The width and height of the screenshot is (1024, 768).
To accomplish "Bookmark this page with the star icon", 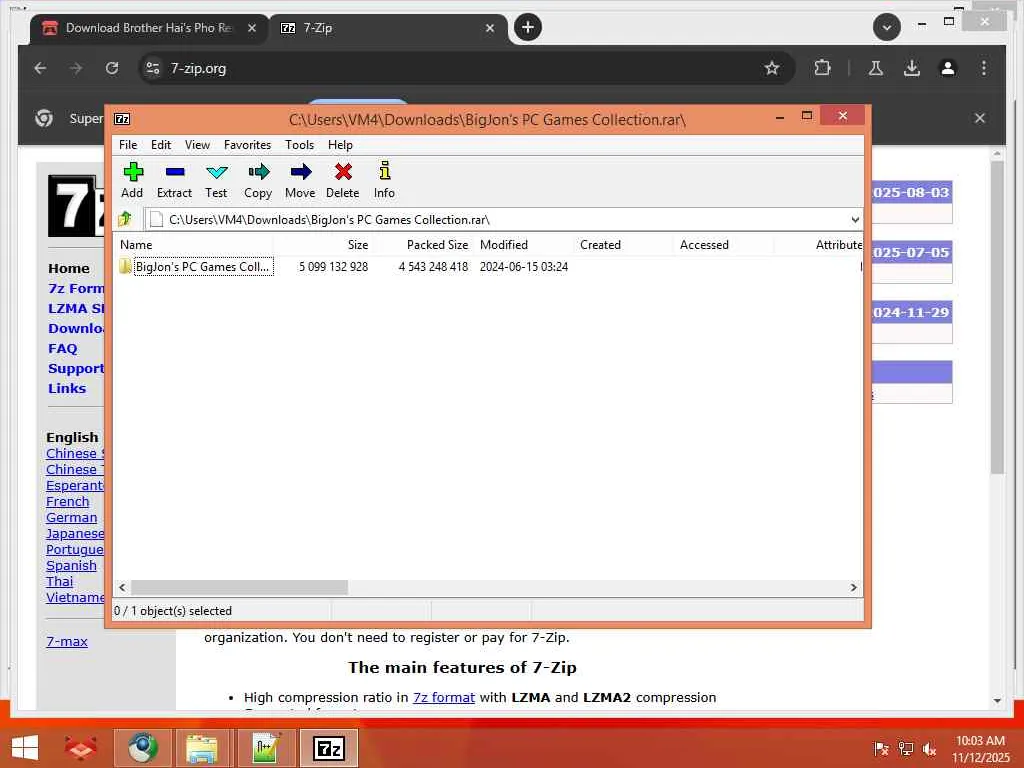I will click(772, 68).
